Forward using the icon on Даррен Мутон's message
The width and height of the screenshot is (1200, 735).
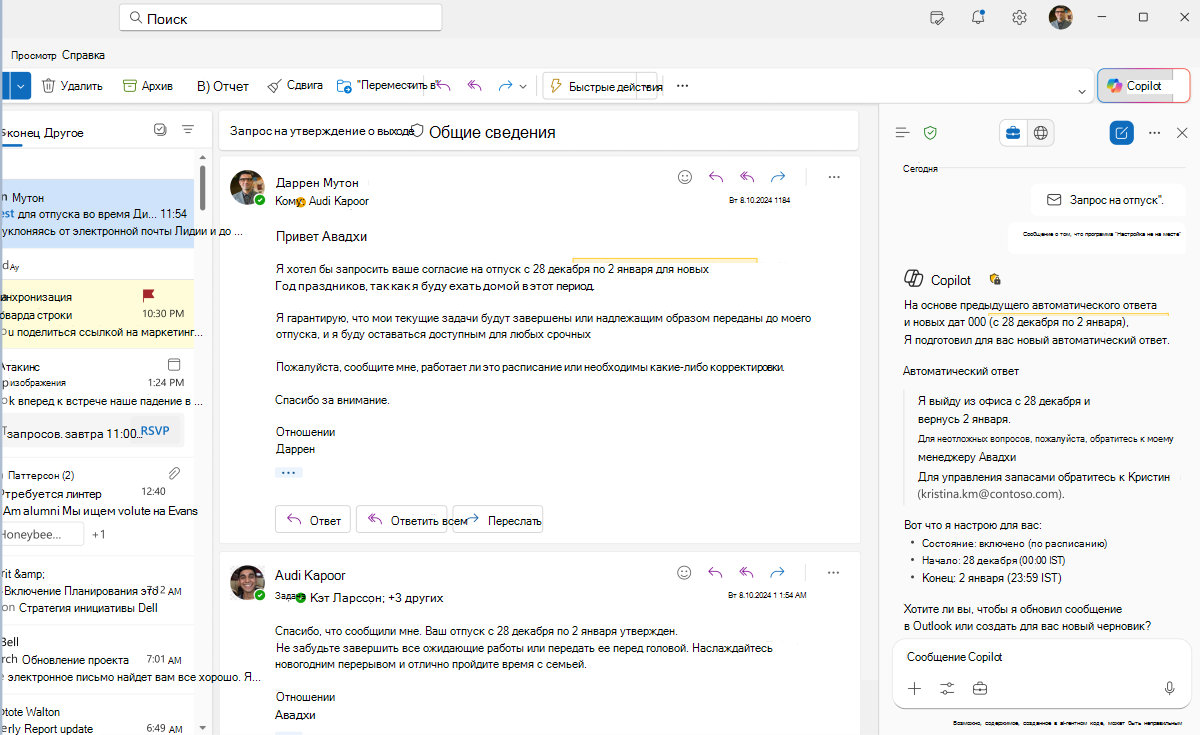point(778,177)
